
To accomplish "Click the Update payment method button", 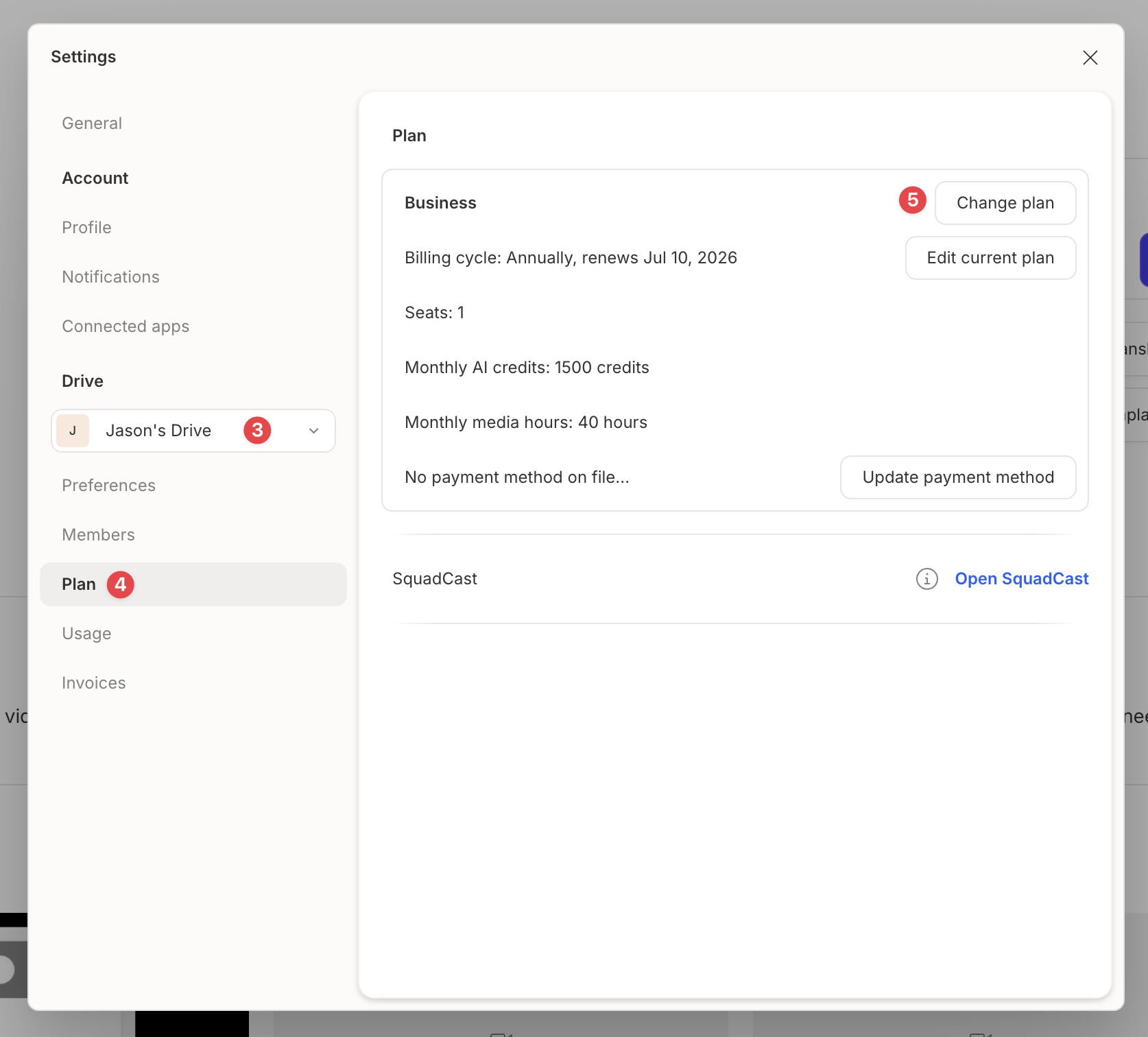I will tap(958, 477).
